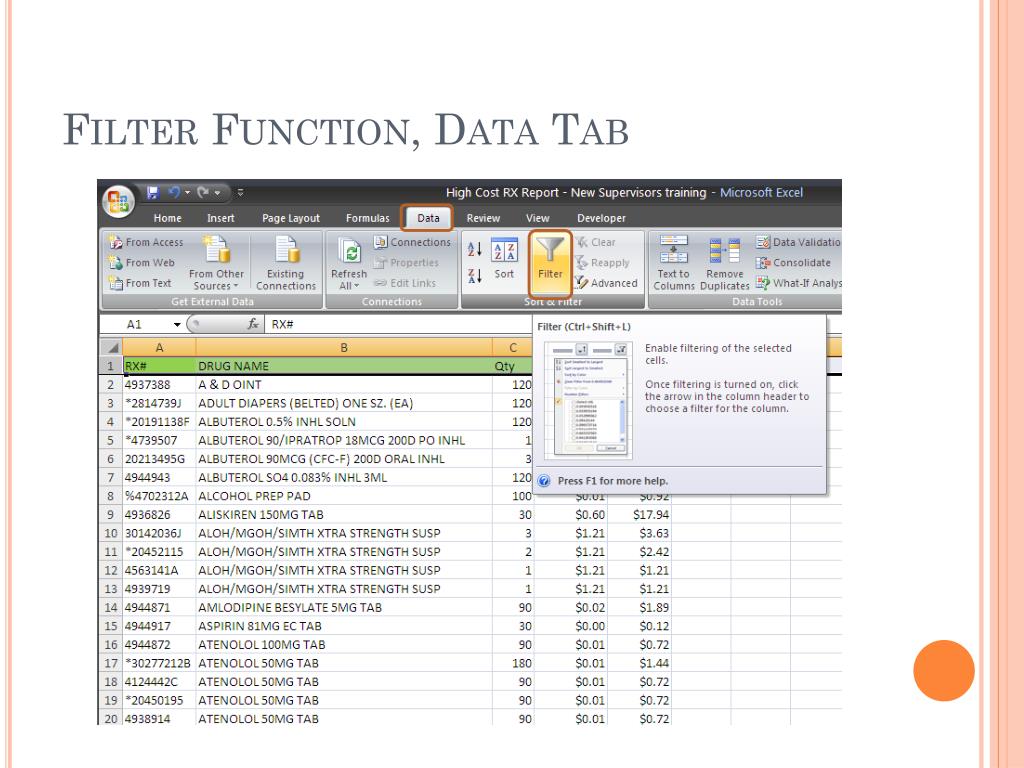Redo the last action

(x=203, y=192)
